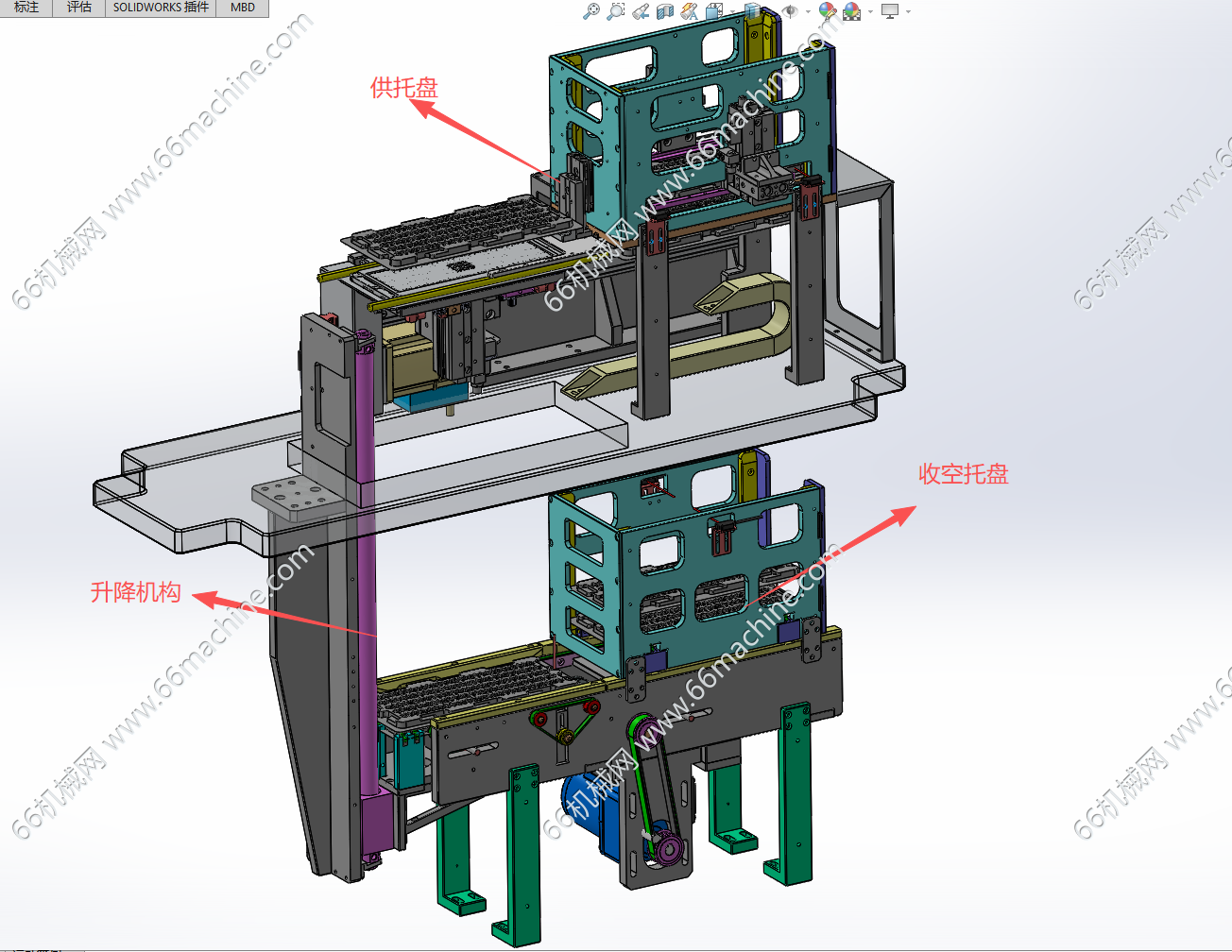Click the Display Style icon
This screenshot has width=1232, height=952.
752,11
